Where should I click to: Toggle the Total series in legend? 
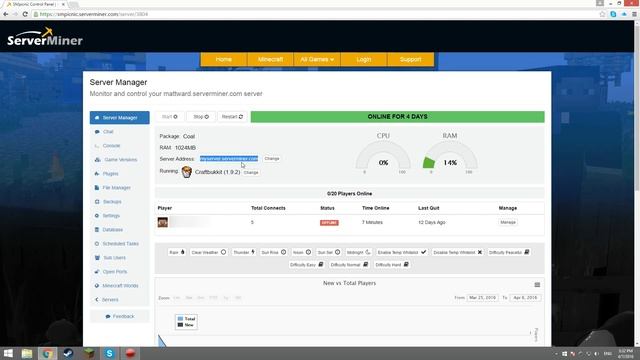[x=187, y=319]
